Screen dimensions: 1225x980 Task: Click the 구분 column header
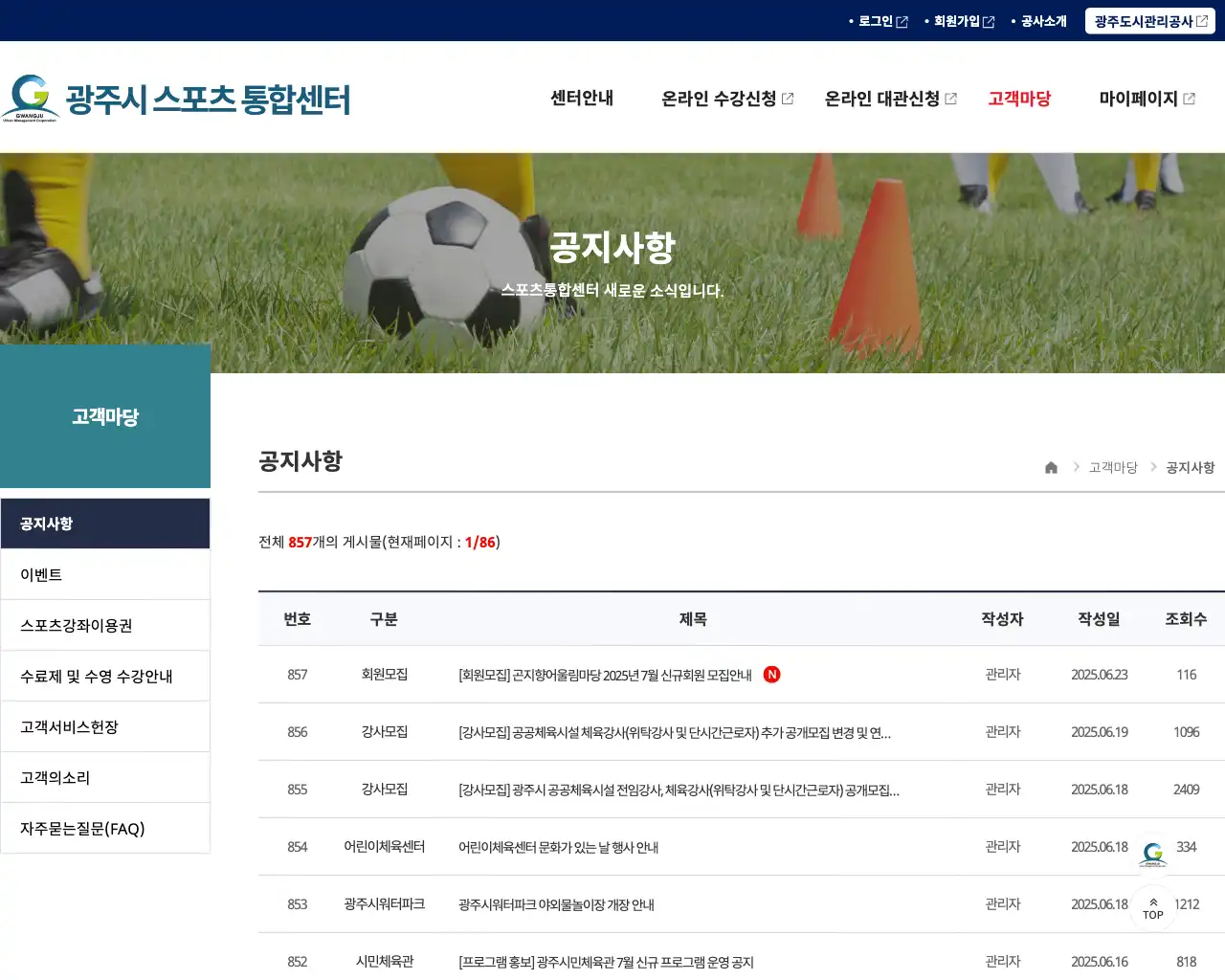point(384,619)
